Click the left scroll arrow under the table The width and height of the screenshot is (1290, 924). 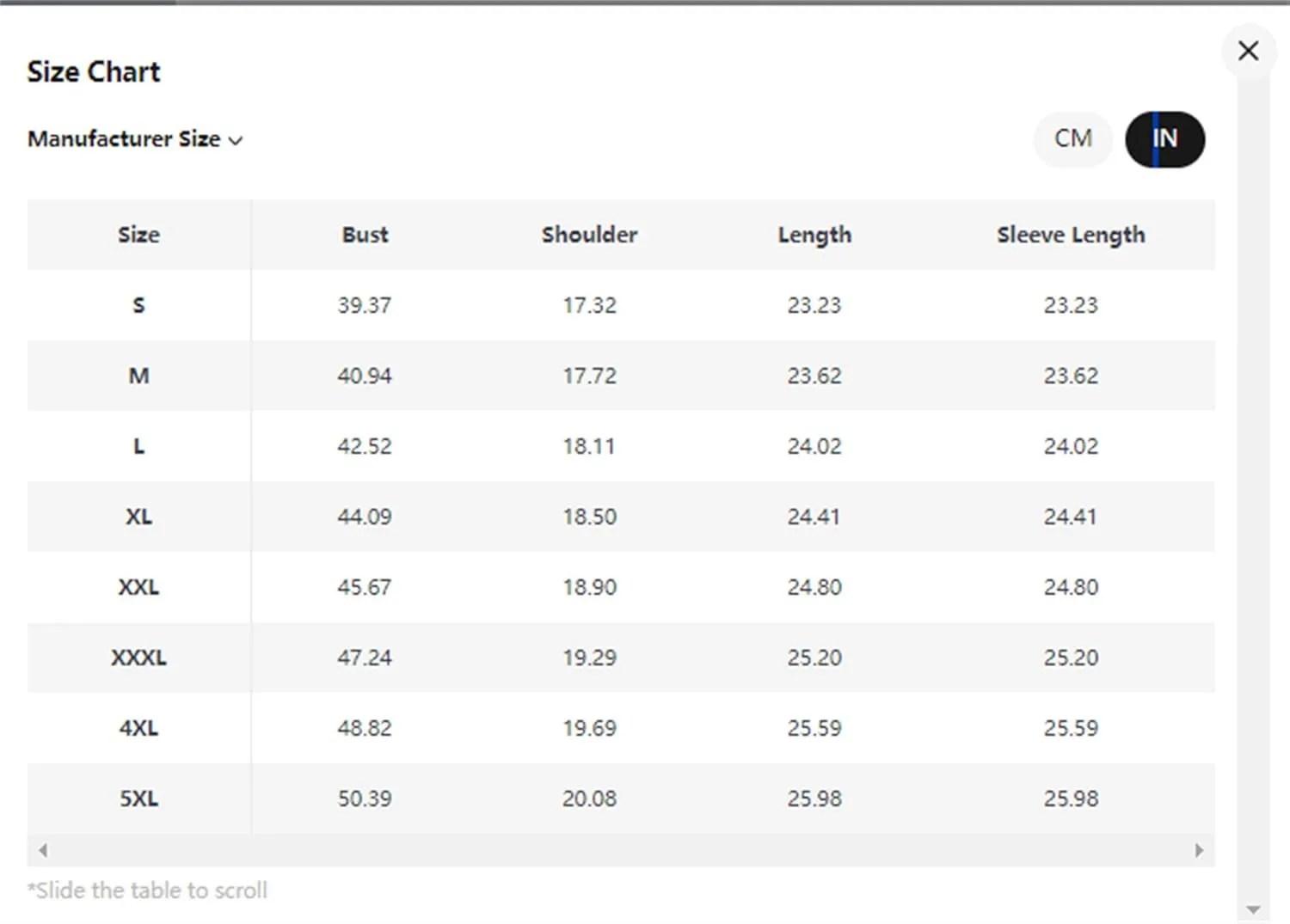click(43, 850)
